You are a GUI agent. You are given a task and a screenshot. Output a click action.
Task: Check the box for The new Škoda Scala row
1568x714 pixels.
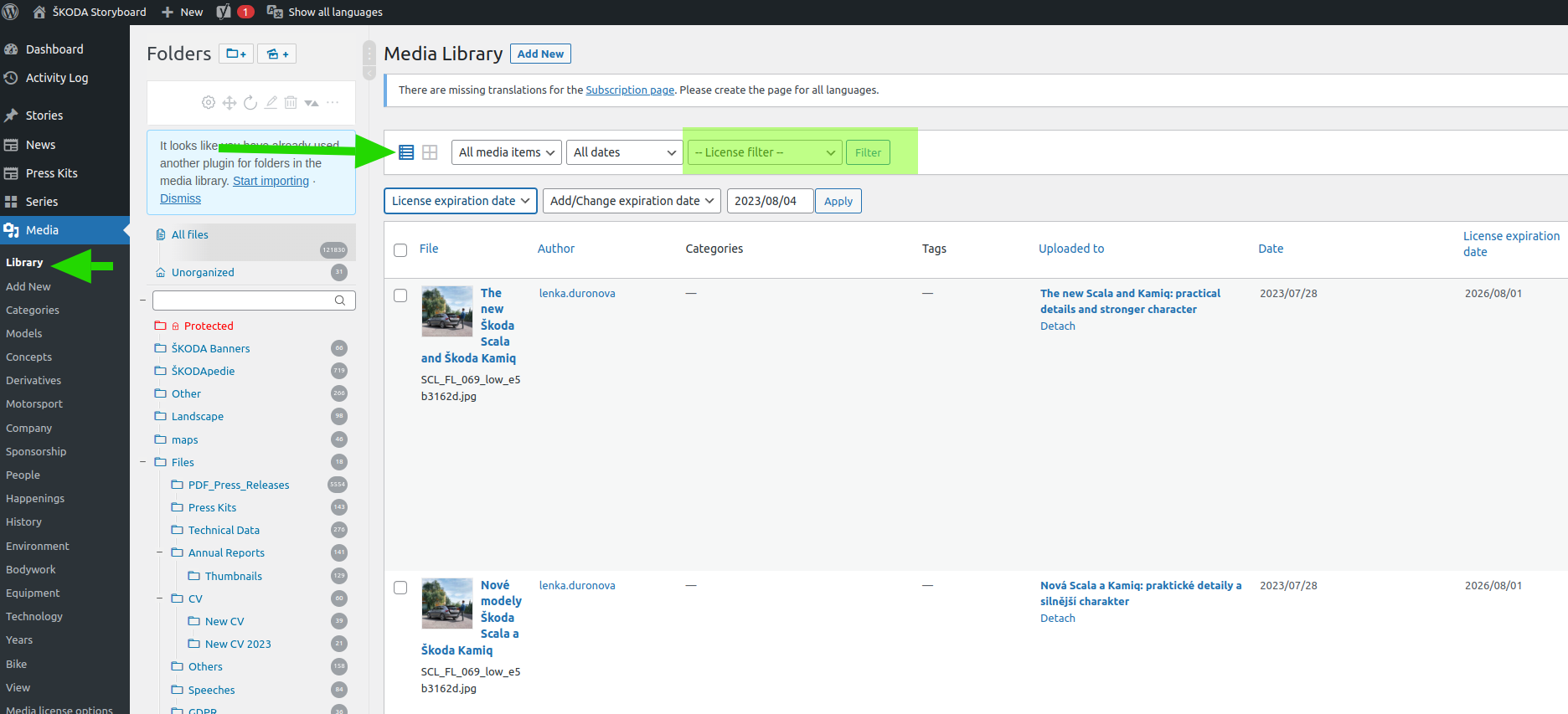(x=400, y=295)
